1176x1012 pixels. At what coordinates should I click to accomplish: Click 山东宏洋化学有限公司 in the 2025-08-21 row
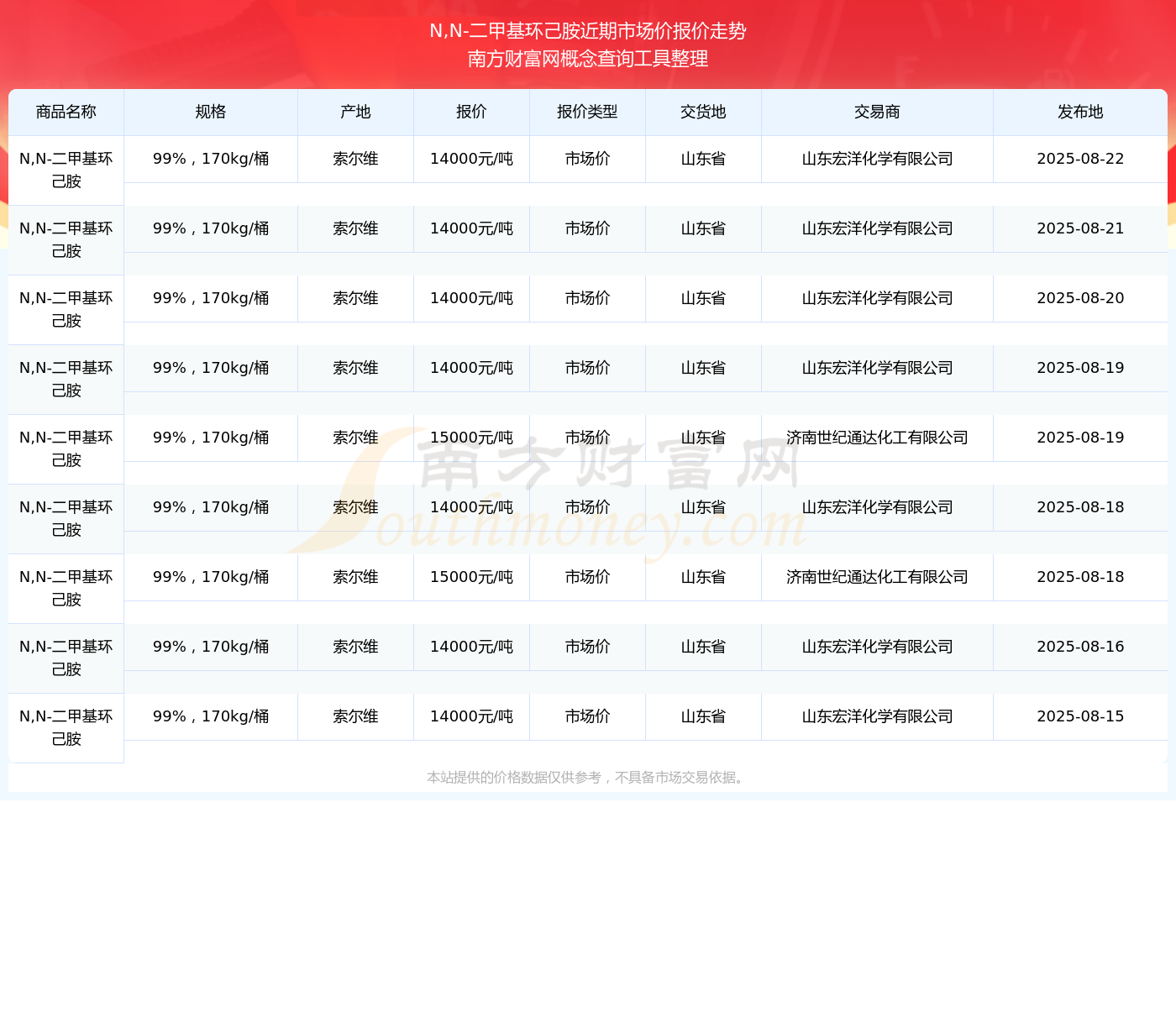point(877,228)
